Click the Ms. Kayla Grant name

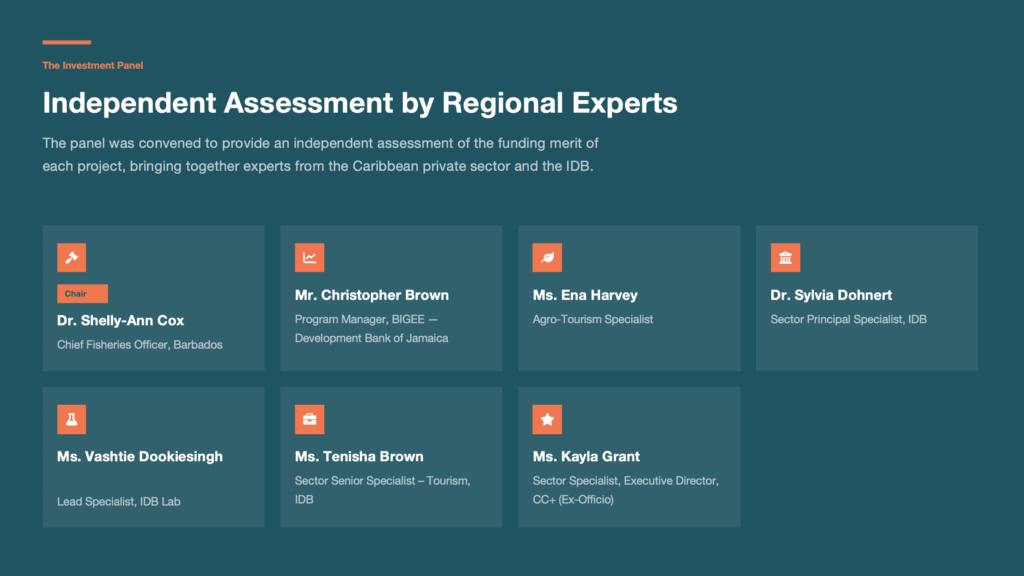586,457
